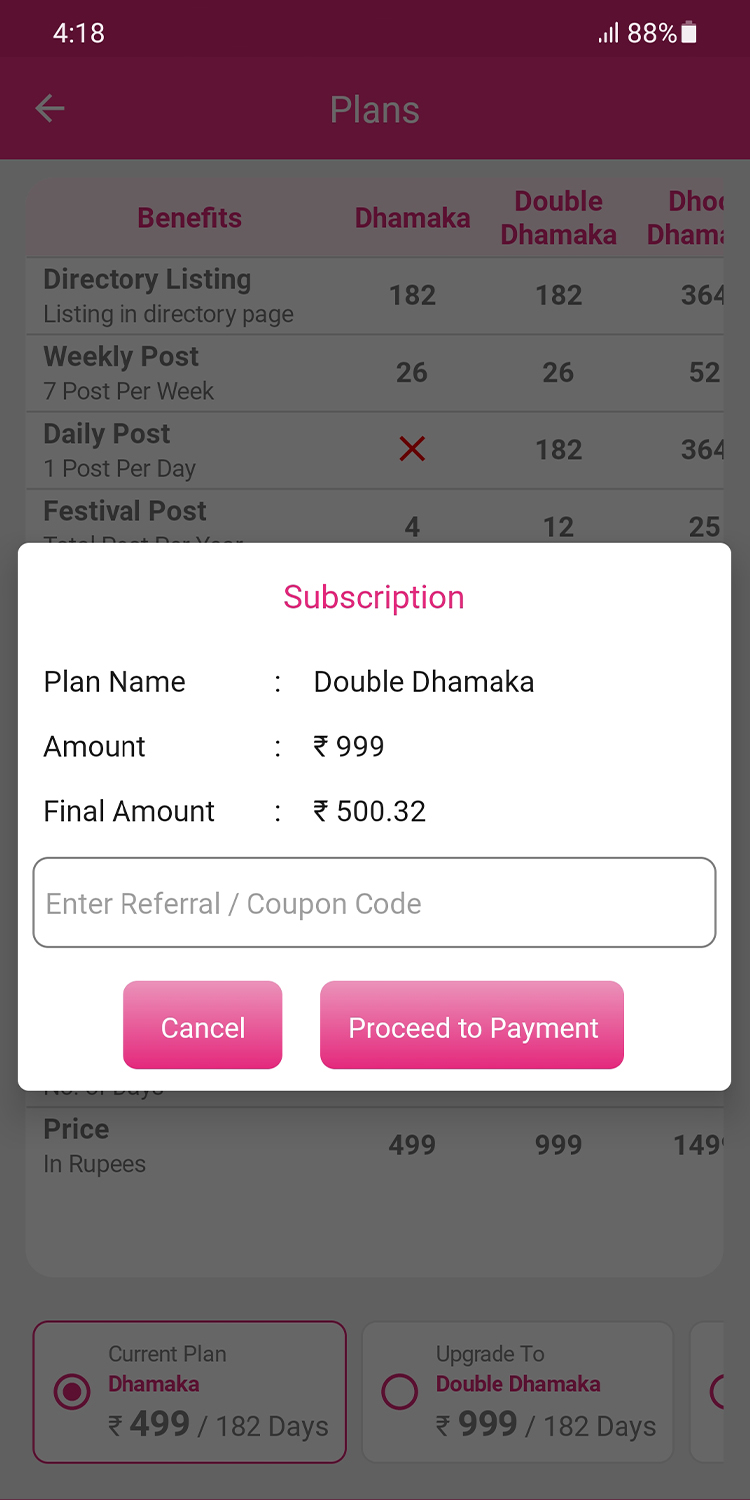This screenshot has height=1500, width=750.
Task: Tap the signal strength icon
Action: click(608, 33)
